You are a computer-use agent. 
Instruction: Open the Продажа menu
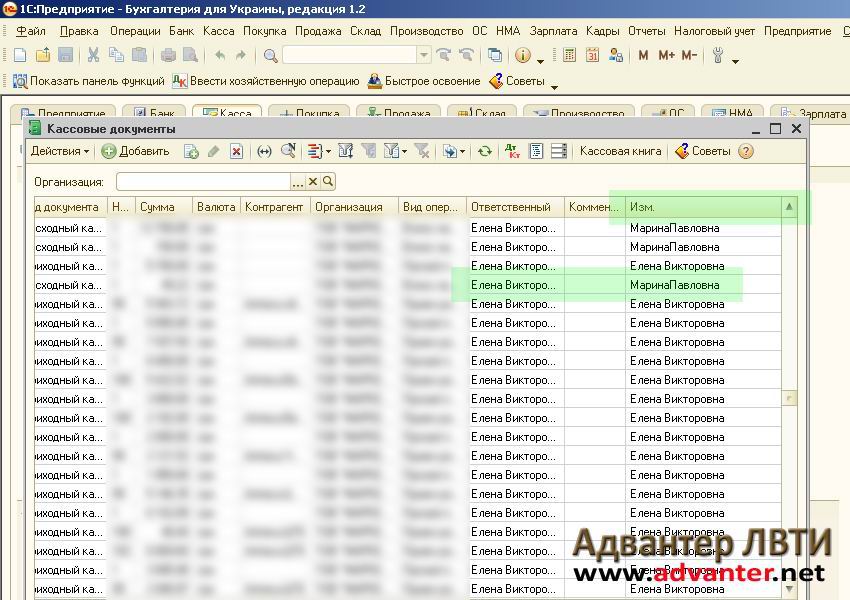[x=318, y=31]
